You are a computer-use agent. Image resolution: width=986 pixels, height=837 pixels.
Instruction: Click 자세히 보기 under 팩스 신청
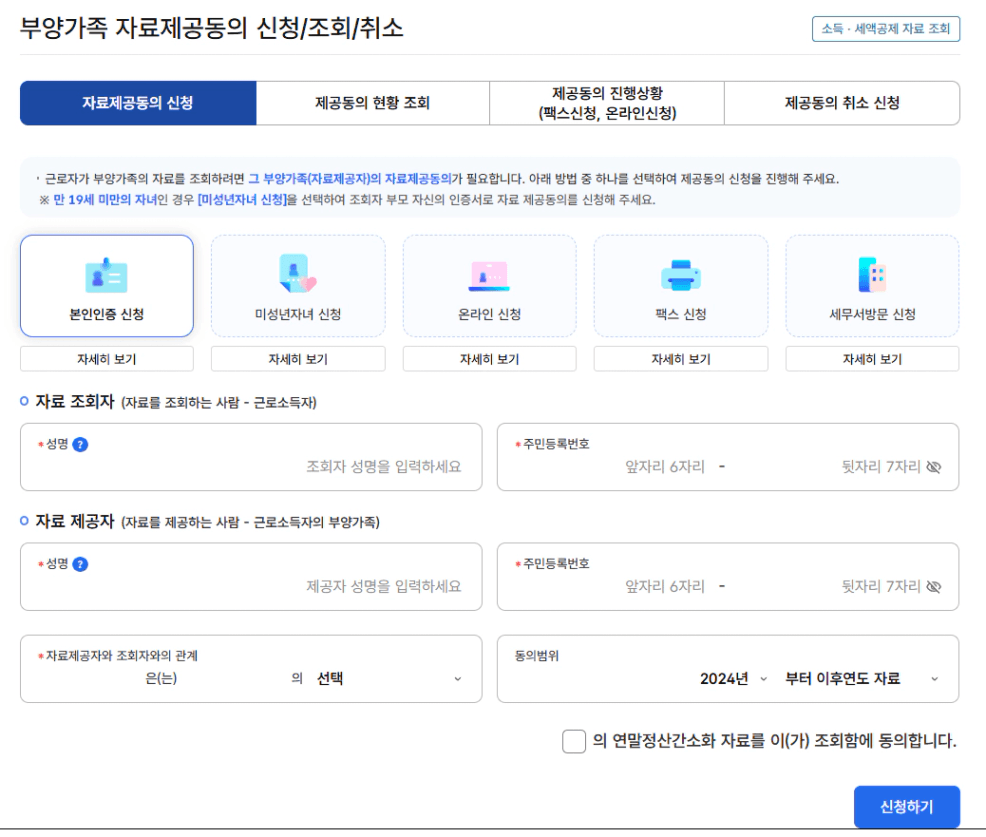coord(680,359)
